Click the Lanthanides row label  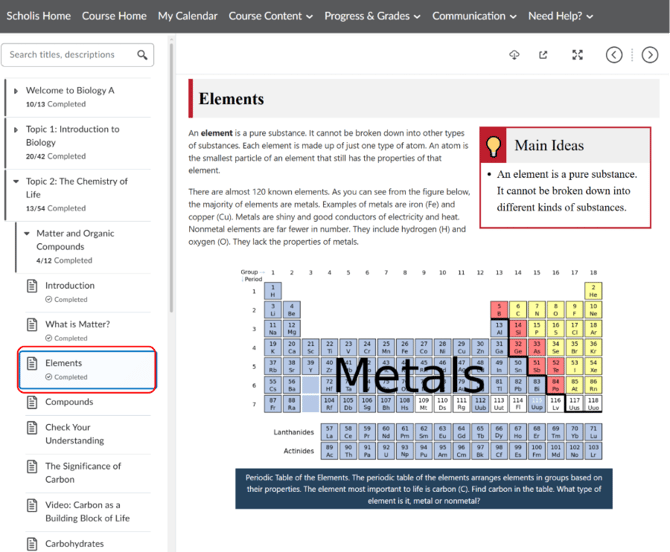pos(294,432)
